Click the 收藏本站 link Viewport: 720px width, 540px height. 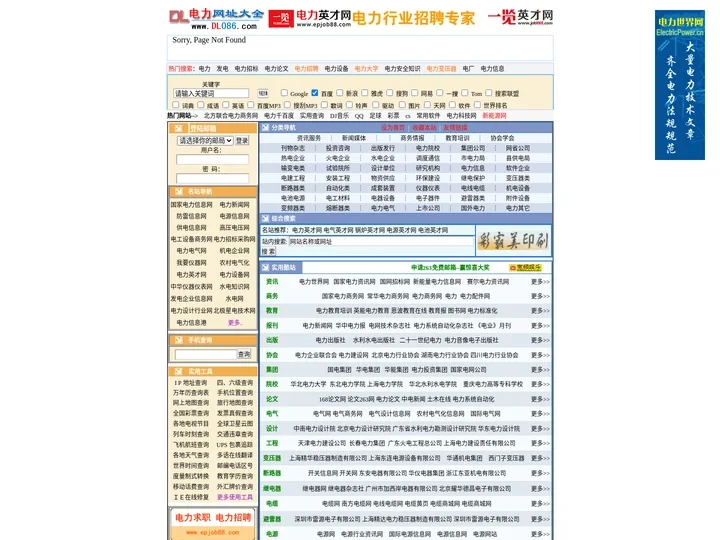424,128
